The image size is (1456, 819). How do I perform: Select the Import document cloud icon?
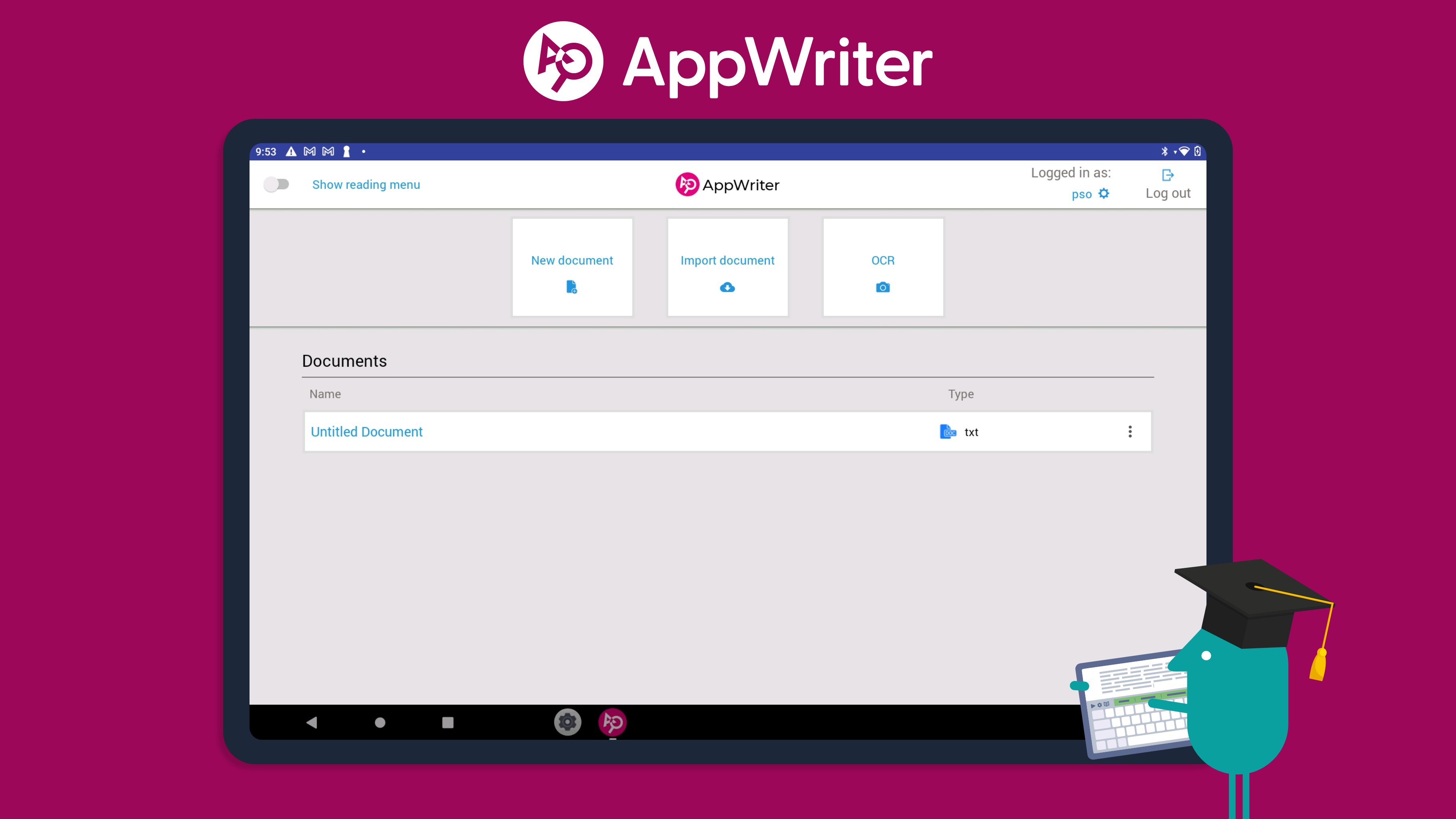pos(727,288)
